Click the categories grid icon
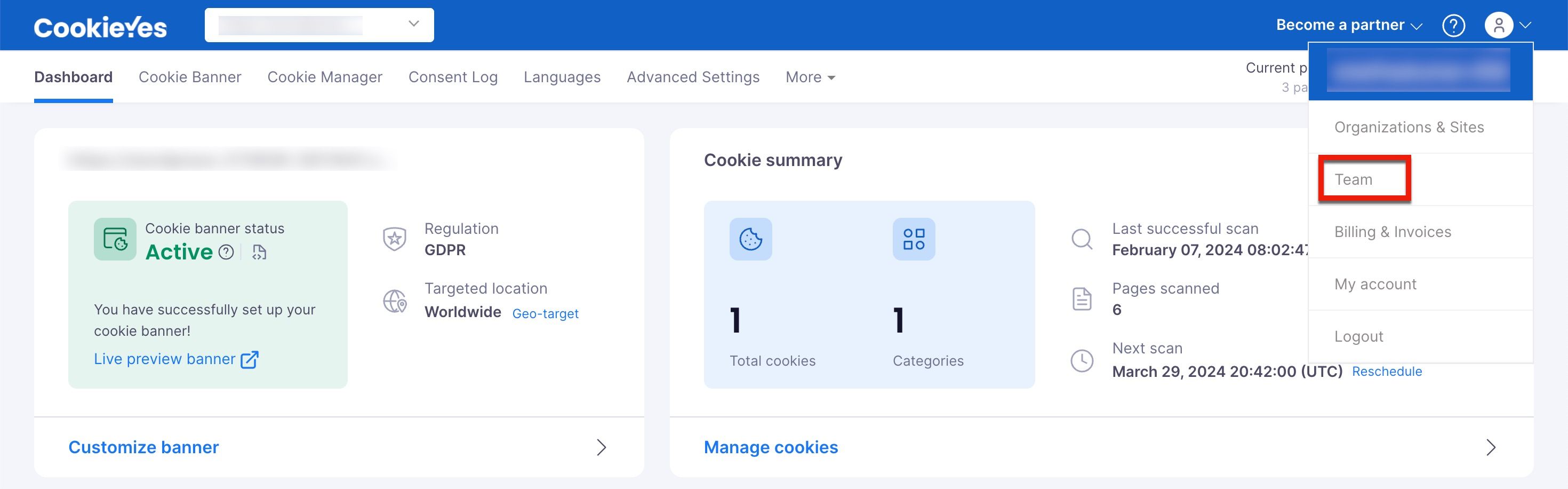Screen dimensions: 1568x489 click(914, 239)
